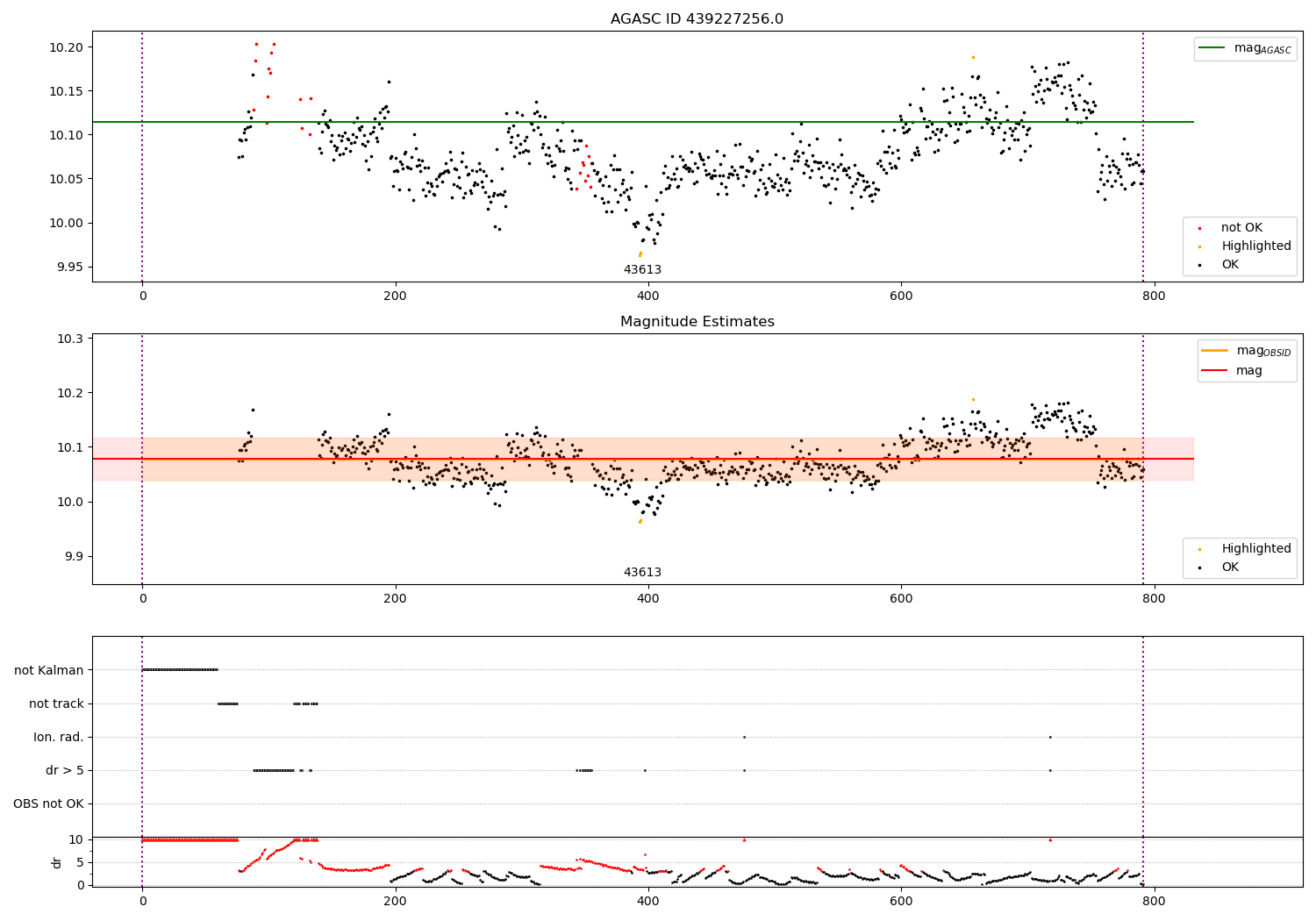Click x-axis tick '0' under middle plot
1316x921 pixels.
tap(142, 598)
